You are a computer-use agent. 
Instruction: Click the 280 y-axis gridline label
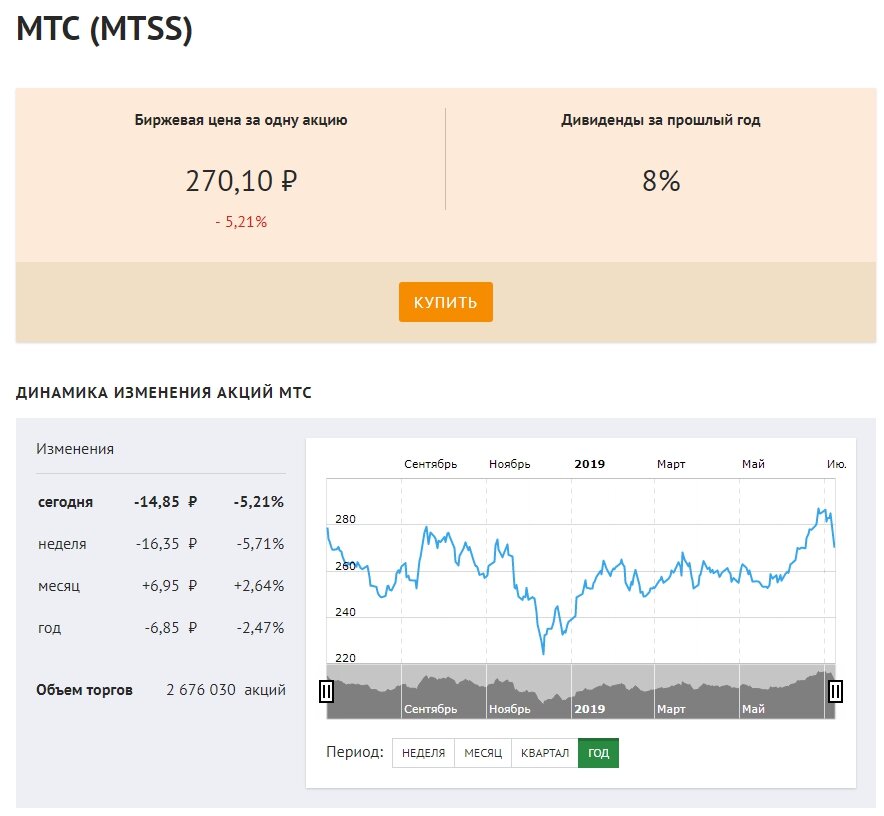click(345, 519)
